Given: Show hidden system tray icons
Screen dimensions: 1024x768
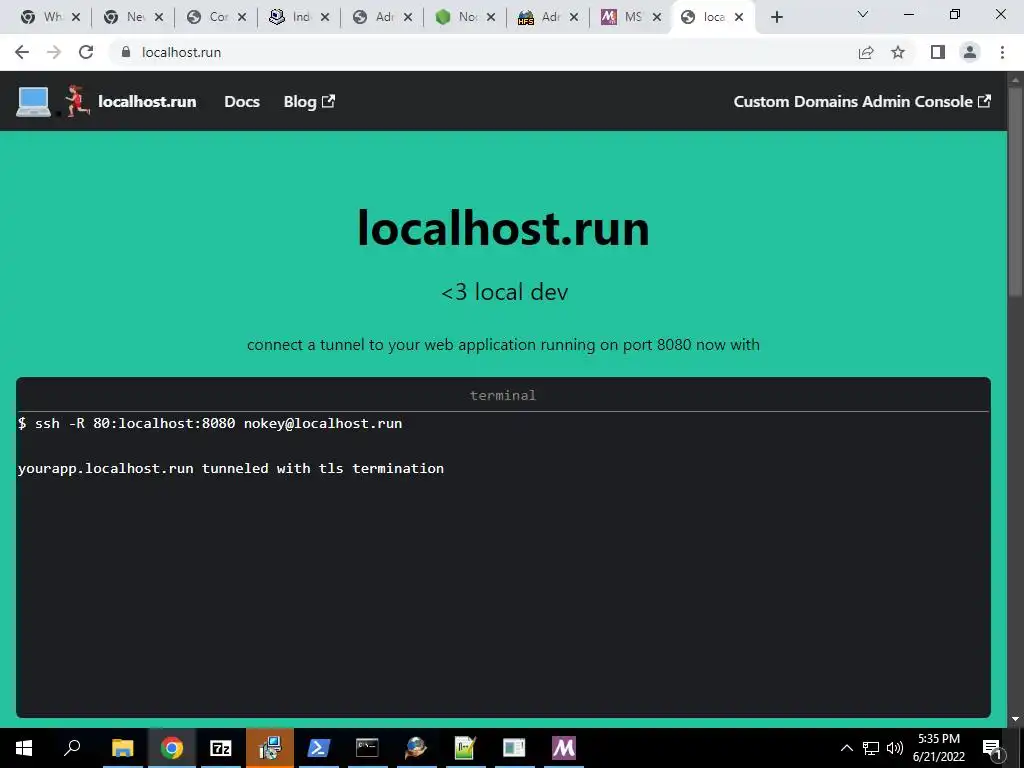Looking at the screenshot, I should coord(846,748).
